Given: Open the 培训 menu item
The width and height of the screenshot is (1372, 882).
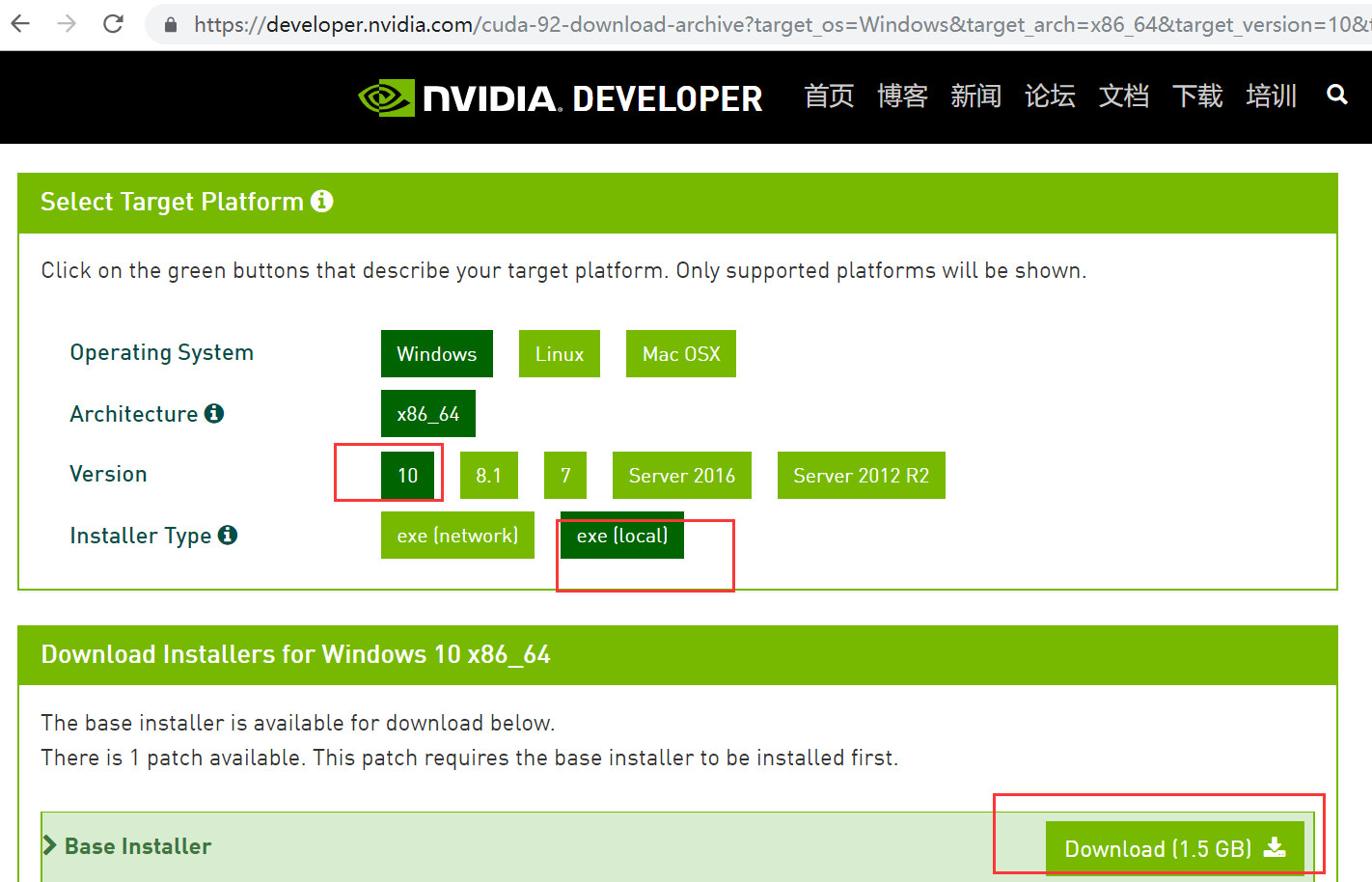Looking at the screenshot, I should coord(1272,96).
